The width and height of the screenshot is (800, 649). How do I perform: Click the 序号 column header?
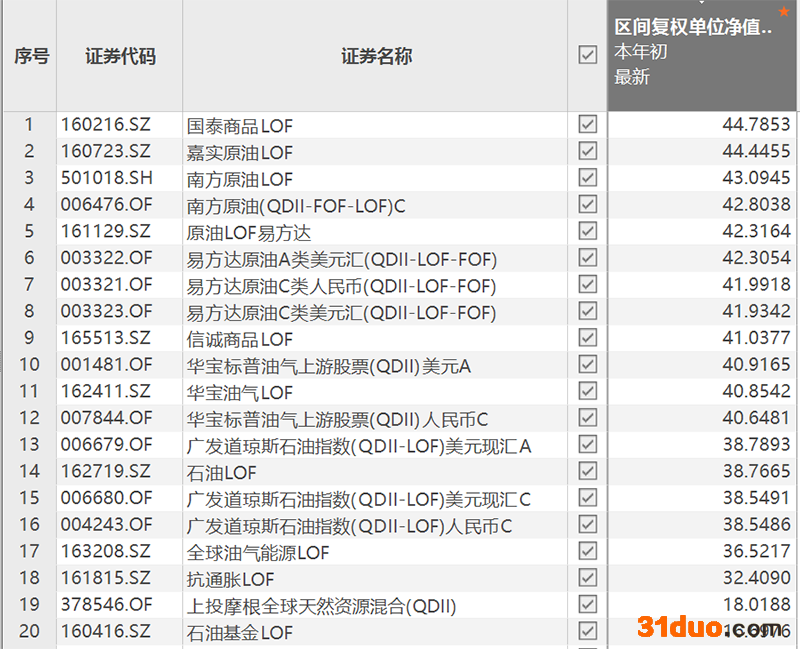click(32, 56)
